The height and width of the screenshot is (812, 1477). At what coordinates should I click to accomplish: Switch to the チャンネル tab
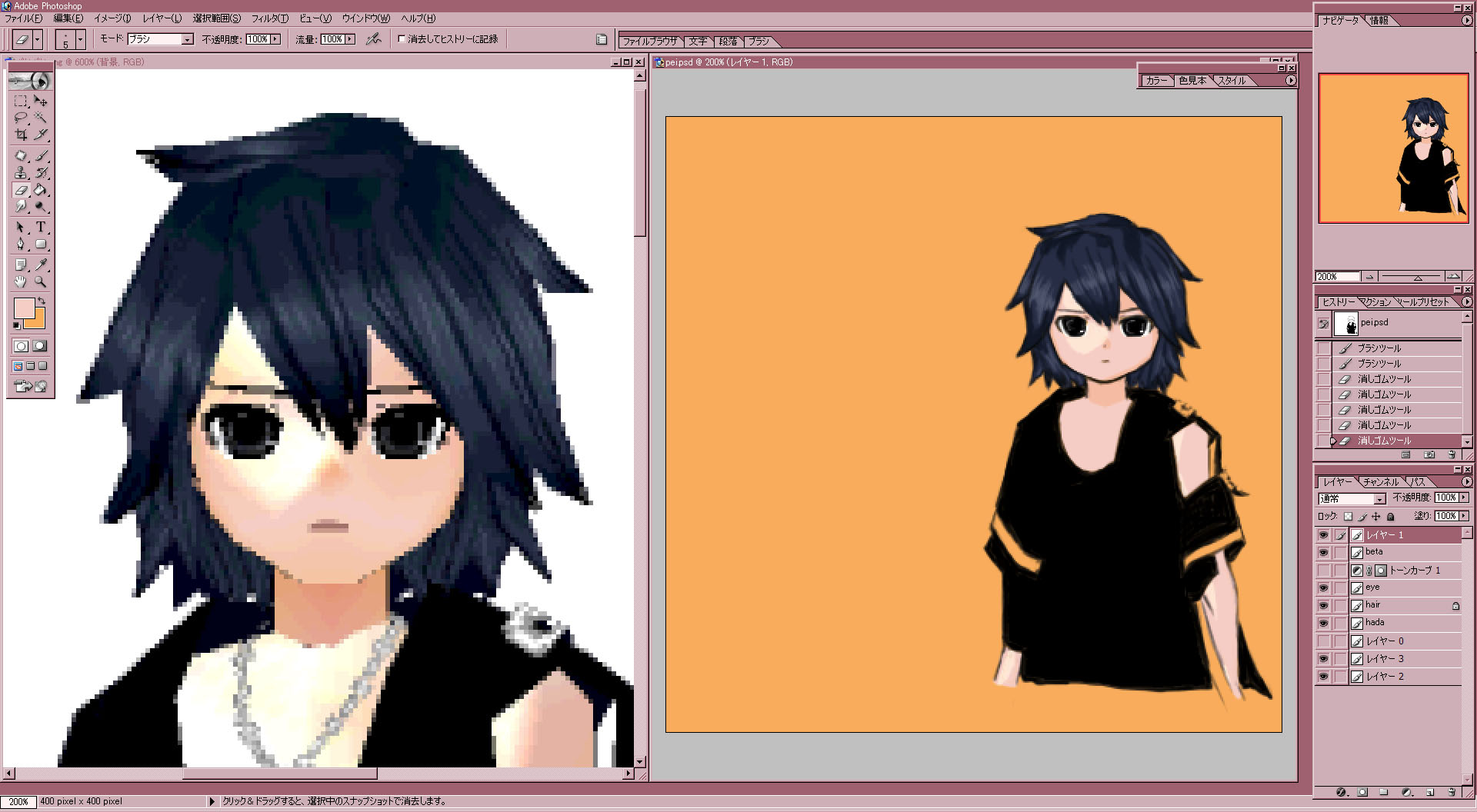pyautogui.click(x=1381, y=482)
